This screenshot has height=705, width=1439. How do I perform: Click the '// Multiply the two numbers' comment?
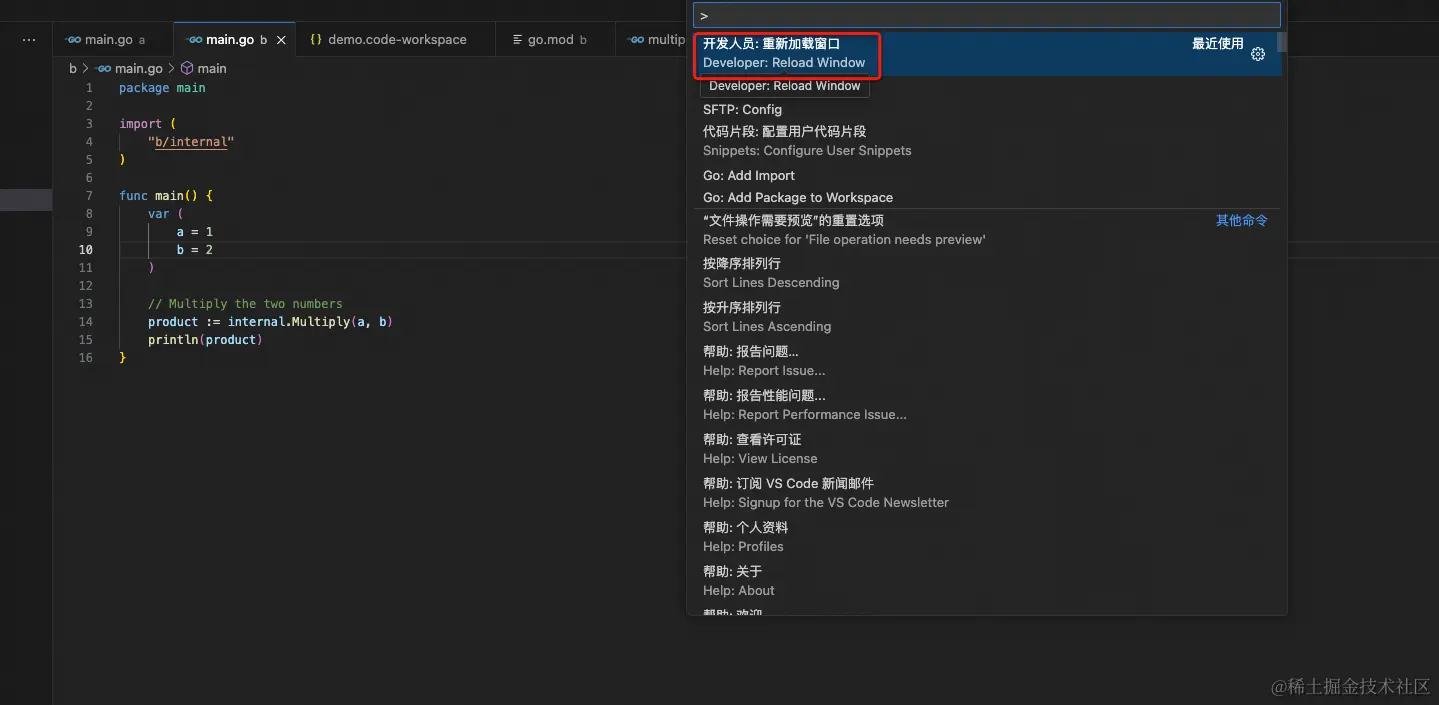(245, 304)
